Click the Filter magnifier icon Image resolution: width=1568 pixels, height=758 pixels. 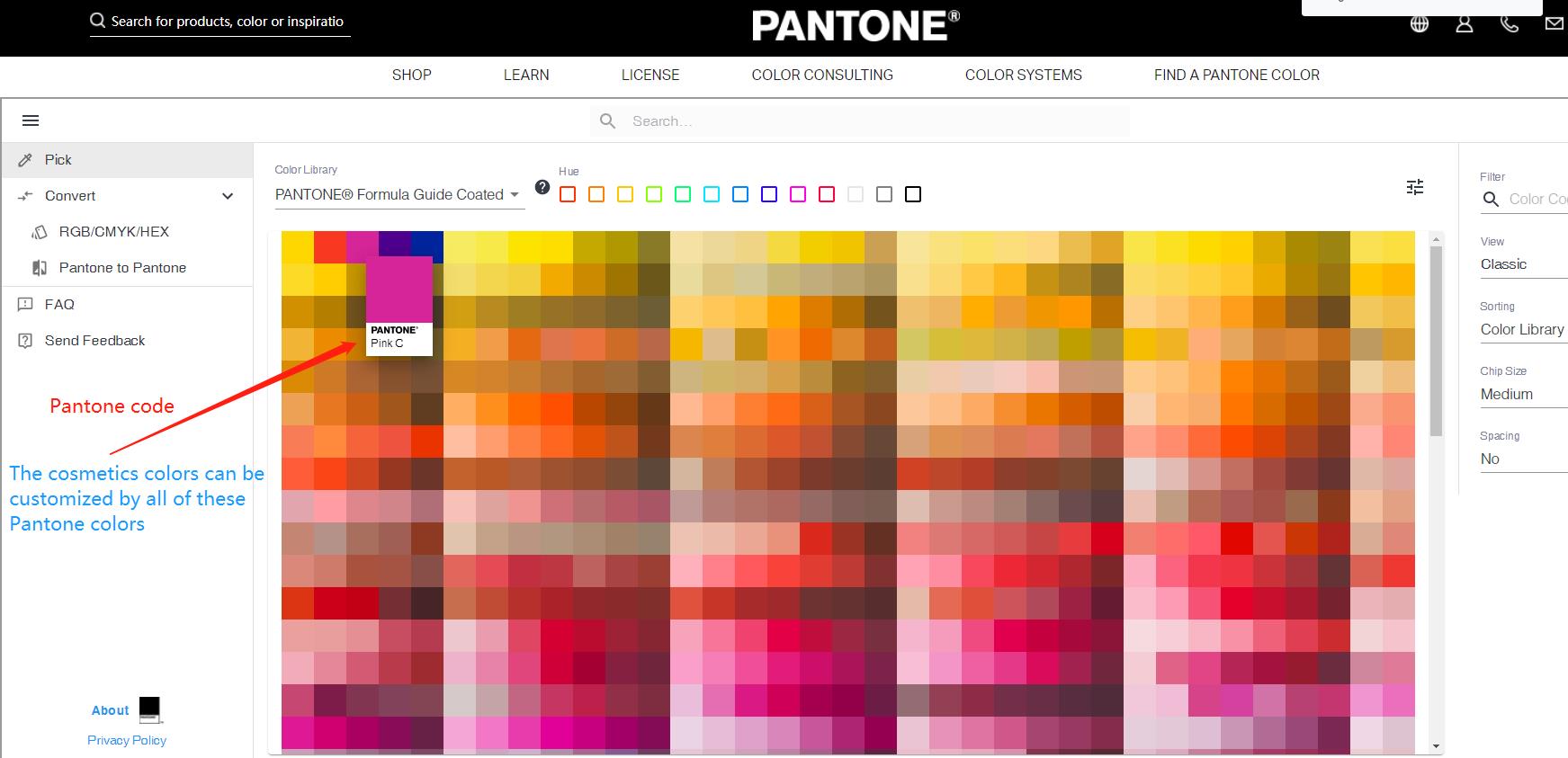pyautogui.click(x=1491, y=199)
